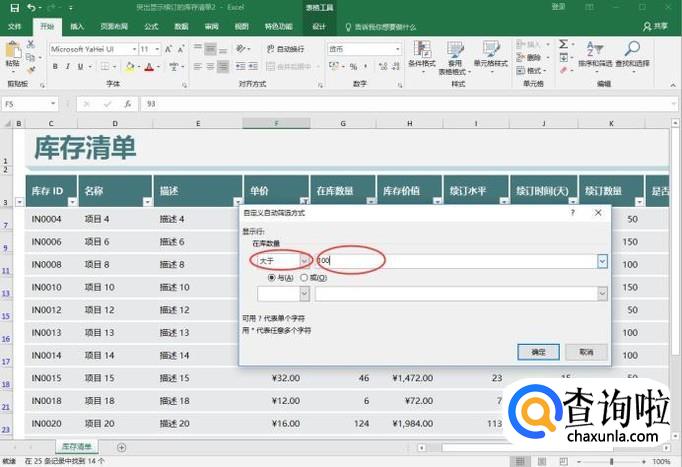This screenshot has width=682, height=467.
Task: Select the 库存清单 sheet tab
Action: pyautogui.click(x=77, y=447)
